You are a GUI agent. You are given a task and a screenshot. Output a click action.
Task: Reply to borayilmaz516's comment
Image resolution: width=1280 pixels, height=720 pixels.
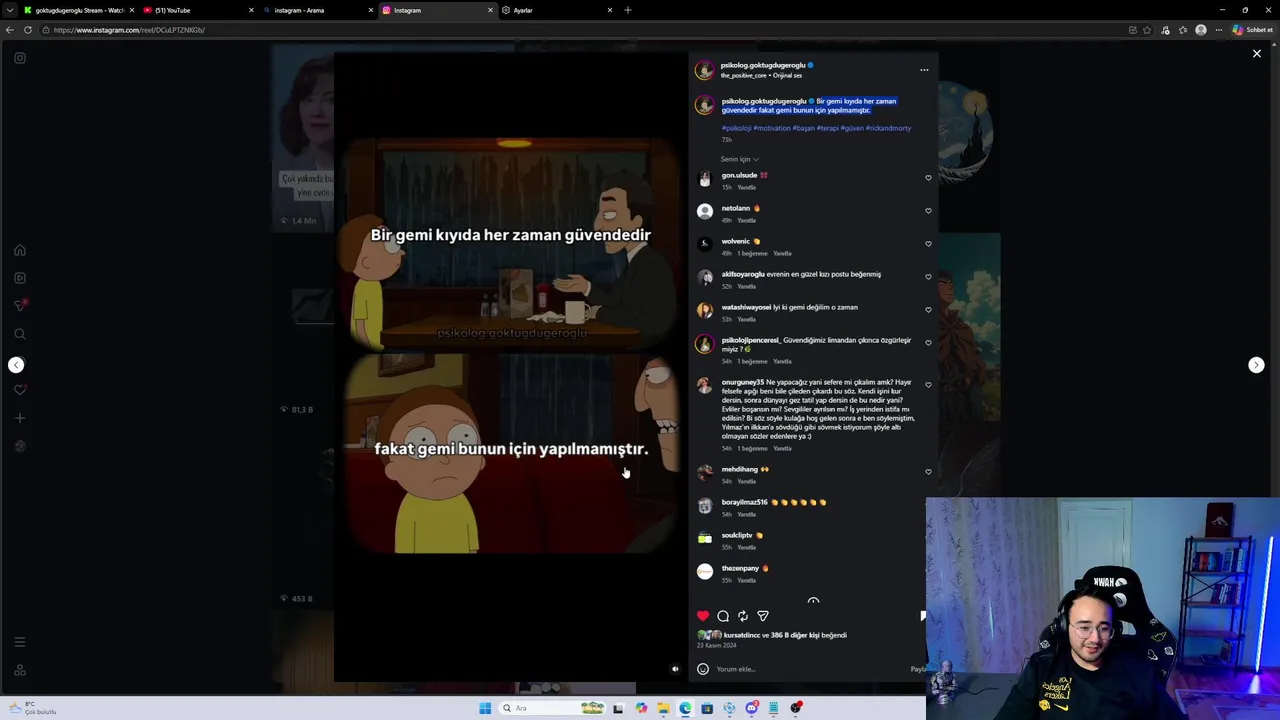click(746, 514)
